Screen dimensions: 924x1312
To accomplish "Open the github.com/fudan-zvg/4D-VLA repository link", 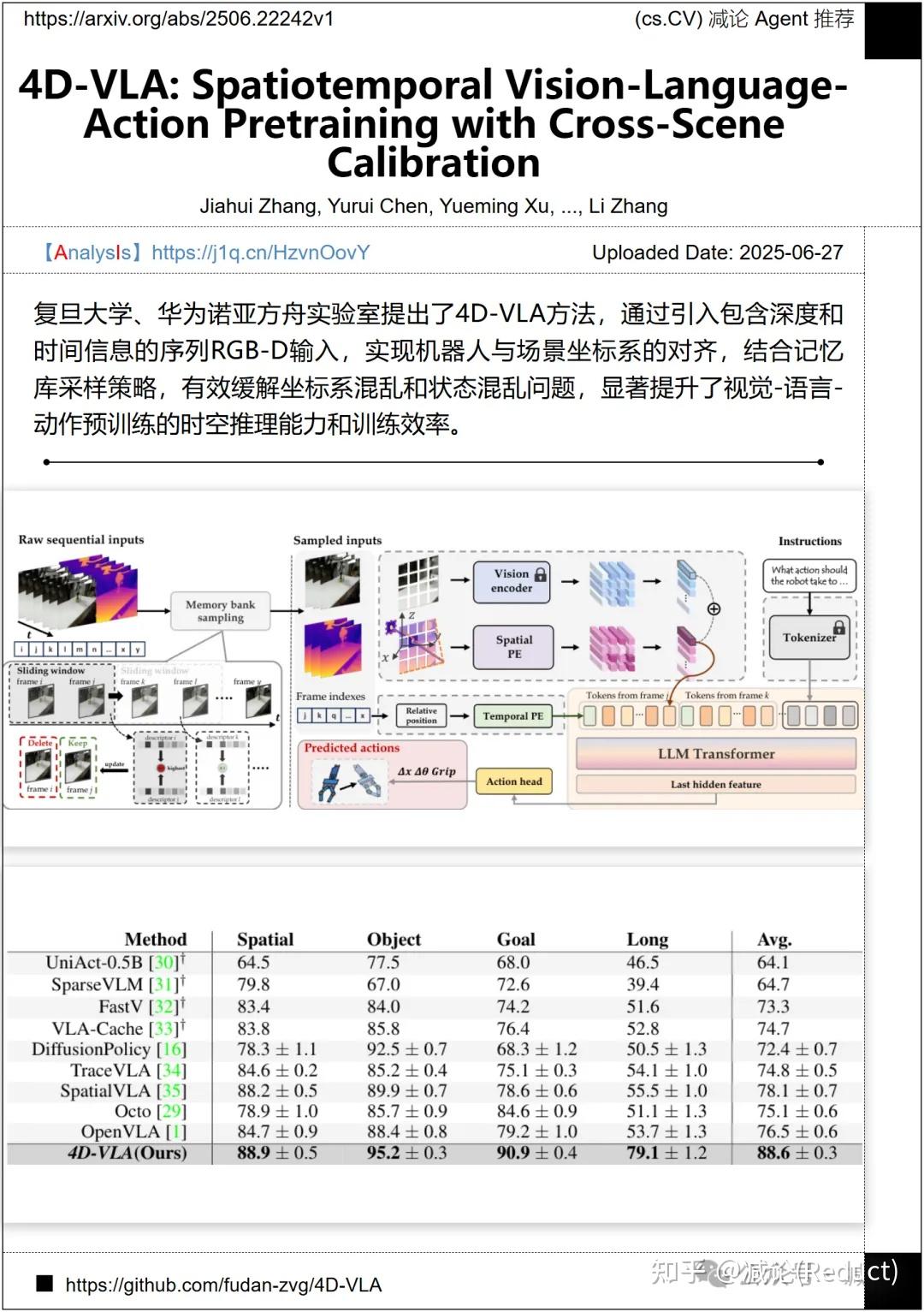I will pyautogui.click(x=224, y=1285).
